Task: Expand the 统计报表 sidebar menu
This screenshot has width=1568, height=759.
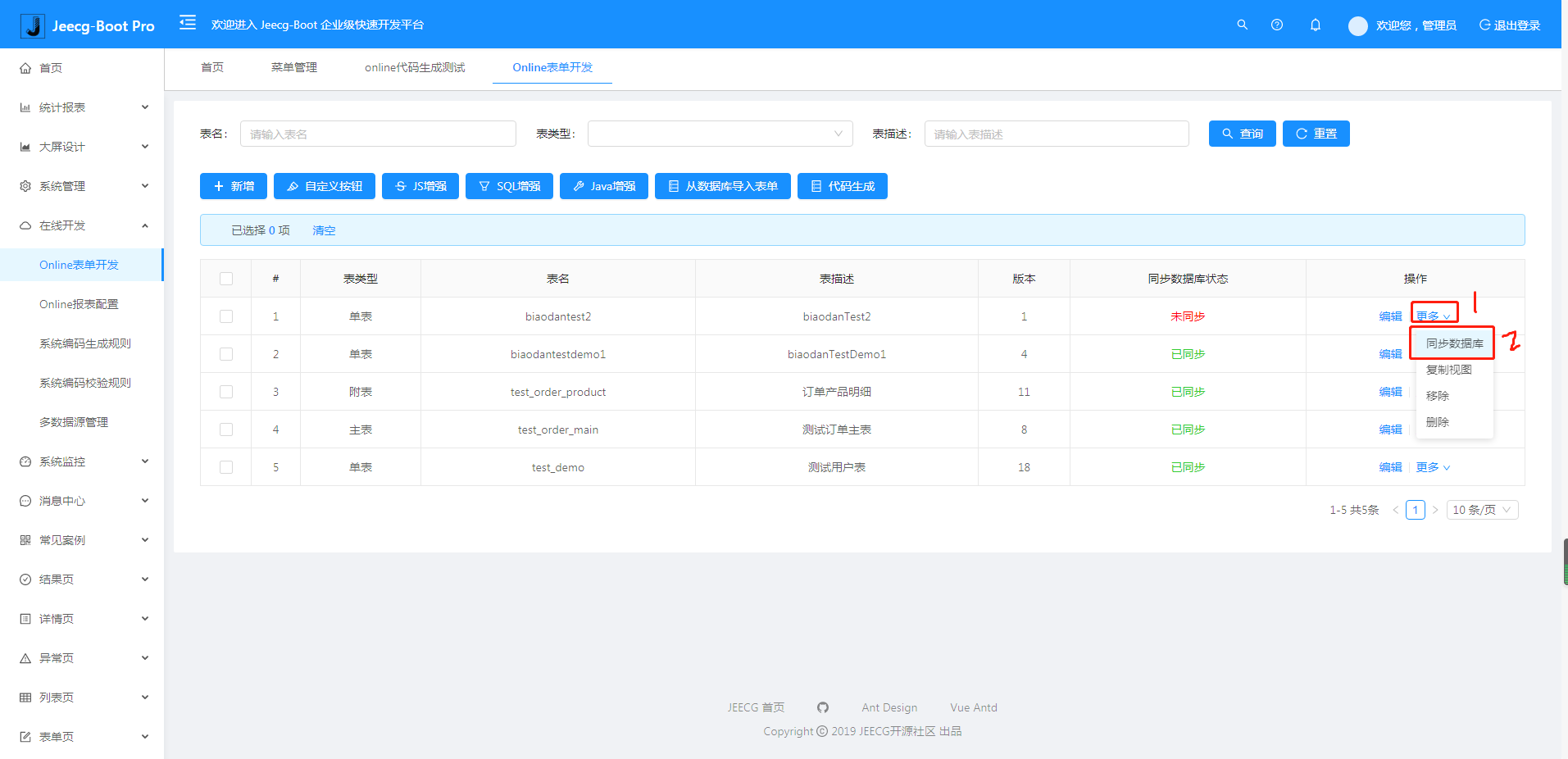Action: tap(82, 107)
